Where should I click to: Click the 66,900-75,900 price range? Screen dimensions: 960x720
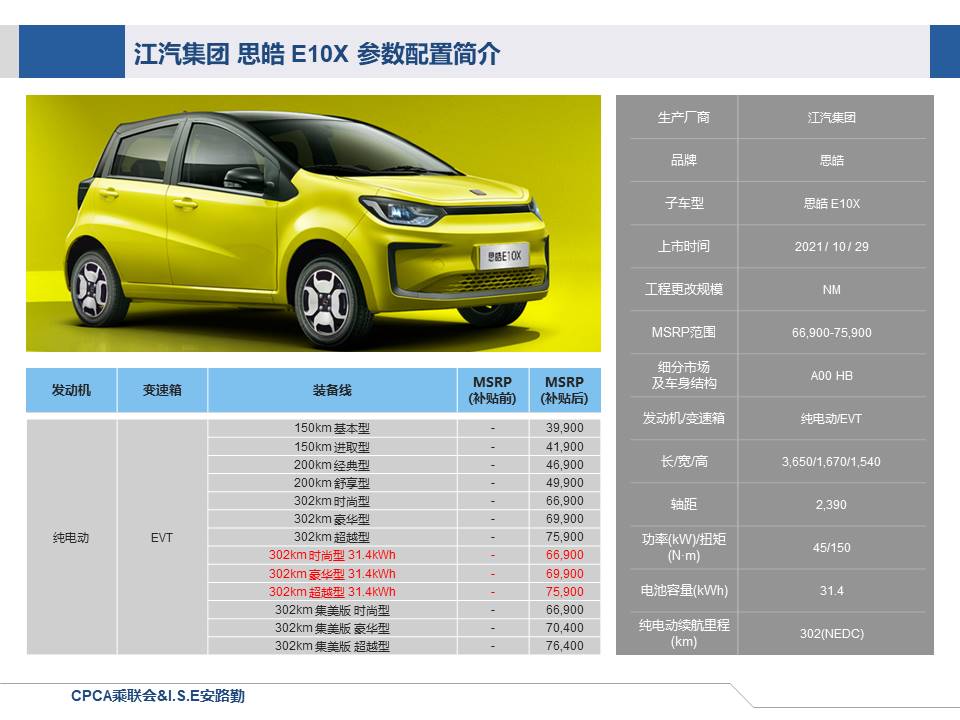[x=831, y=332]
